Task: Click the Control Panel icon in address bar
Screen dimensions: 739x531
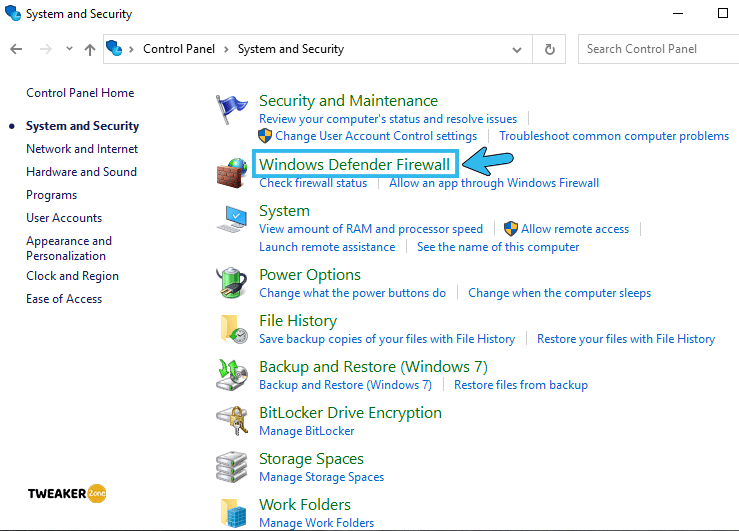Action: click(x=114, y=48)
